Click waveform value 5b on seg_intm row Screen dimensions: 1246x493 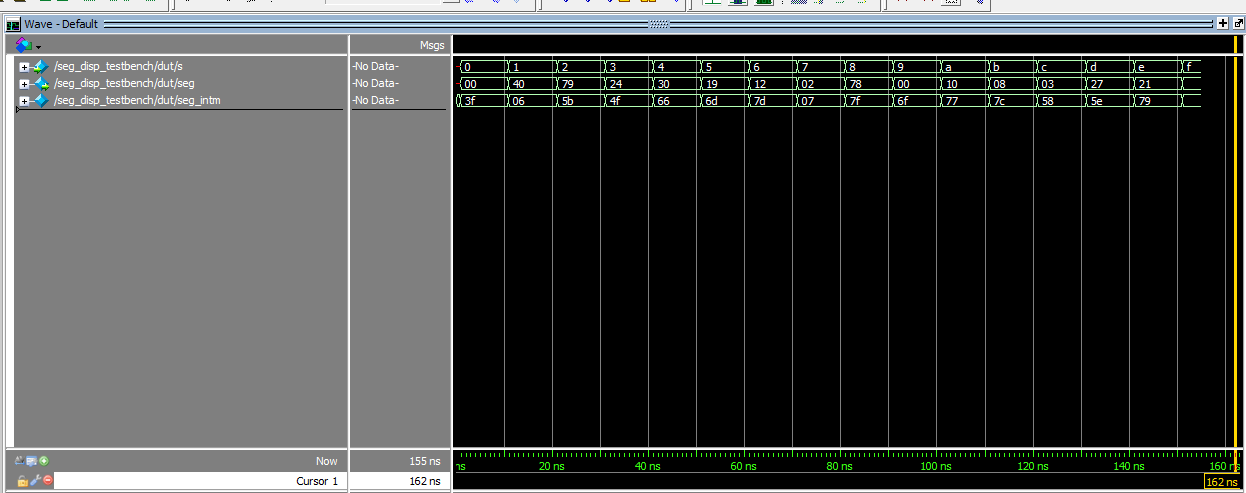(x=566, y=101)
